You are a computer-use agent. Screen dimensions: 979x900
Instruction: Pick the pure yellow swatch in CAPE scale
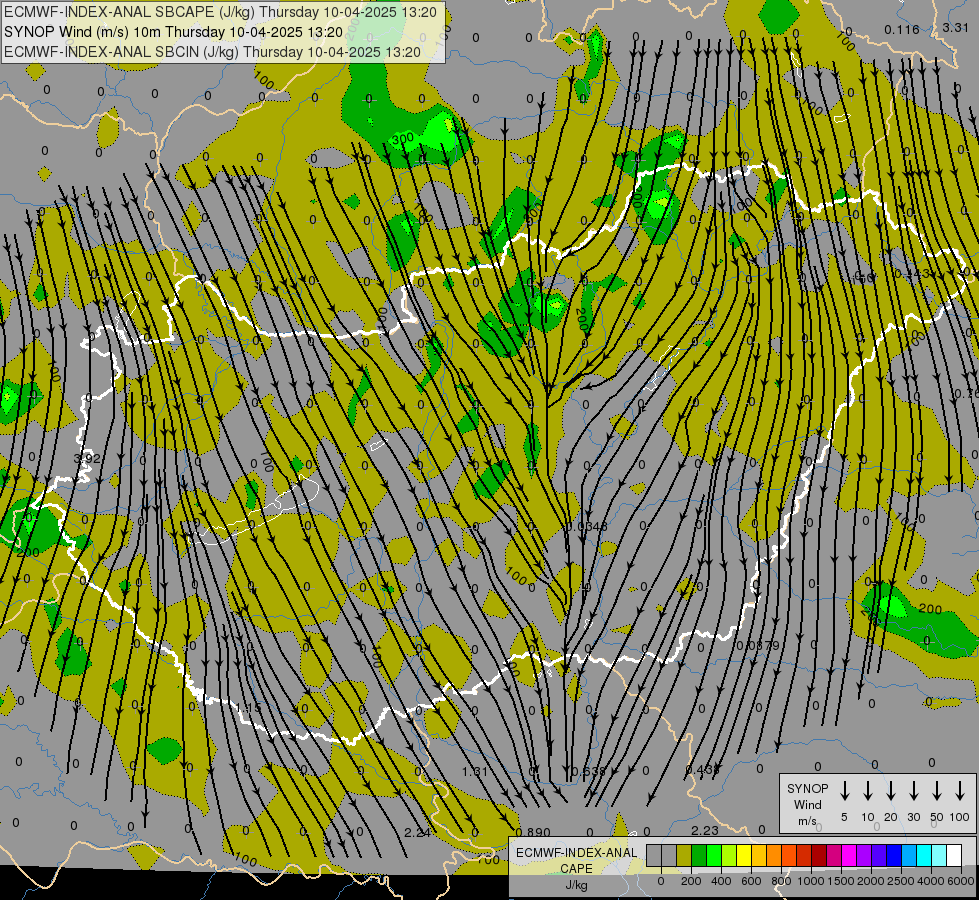click(744, 855)
